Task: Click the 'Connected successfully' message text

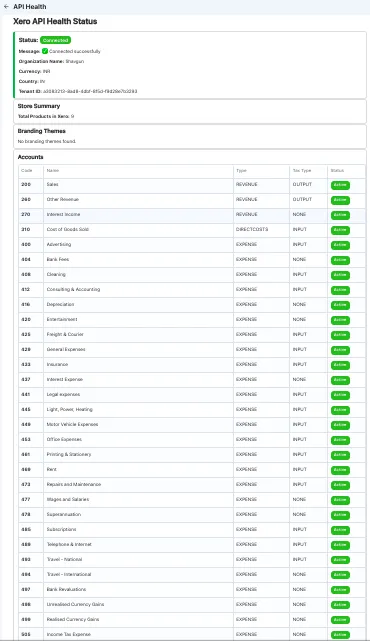Action: tap(74, 52)
